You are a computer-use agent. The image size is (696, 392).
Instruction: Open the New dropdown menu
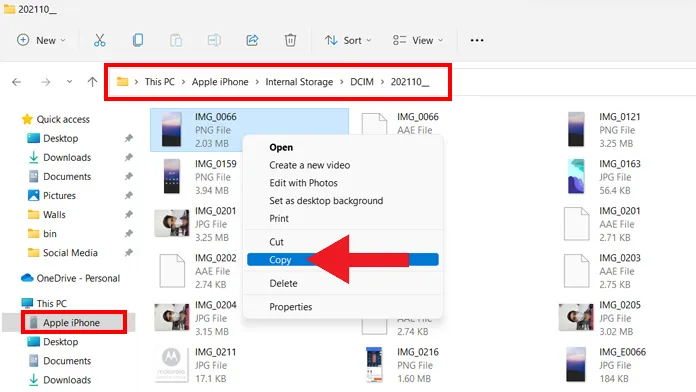coord(41,40)
